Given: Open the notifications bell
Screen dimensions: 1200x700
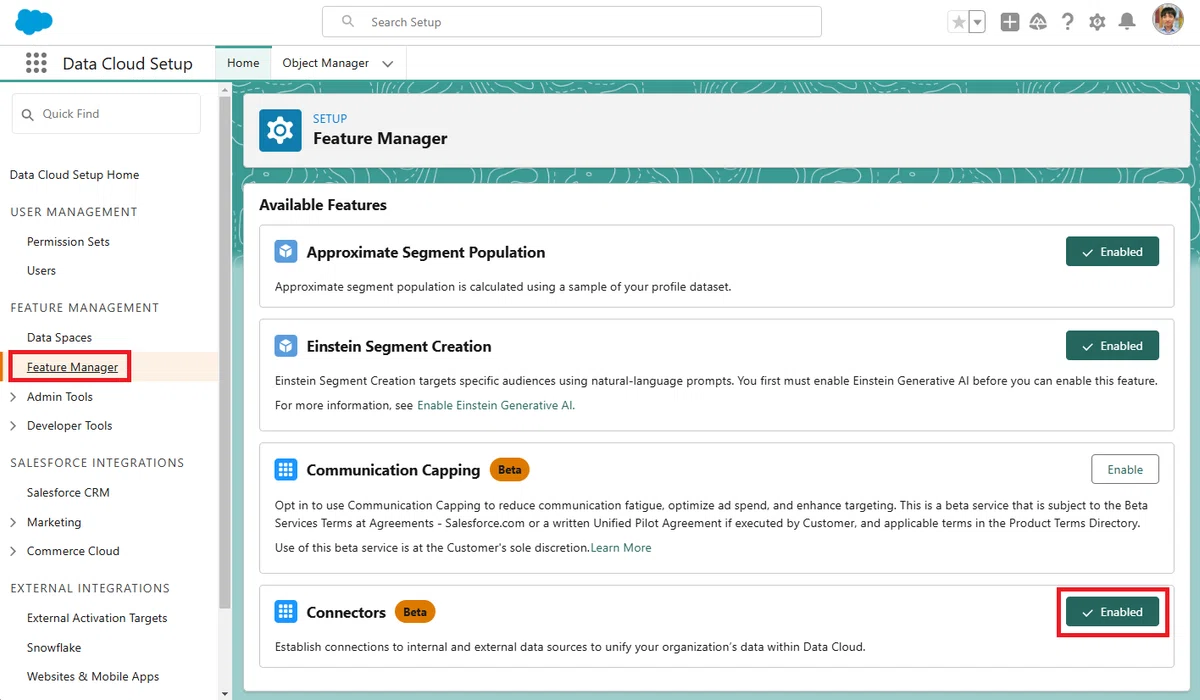Looking at the screenshot, I should pos(1127,22).
